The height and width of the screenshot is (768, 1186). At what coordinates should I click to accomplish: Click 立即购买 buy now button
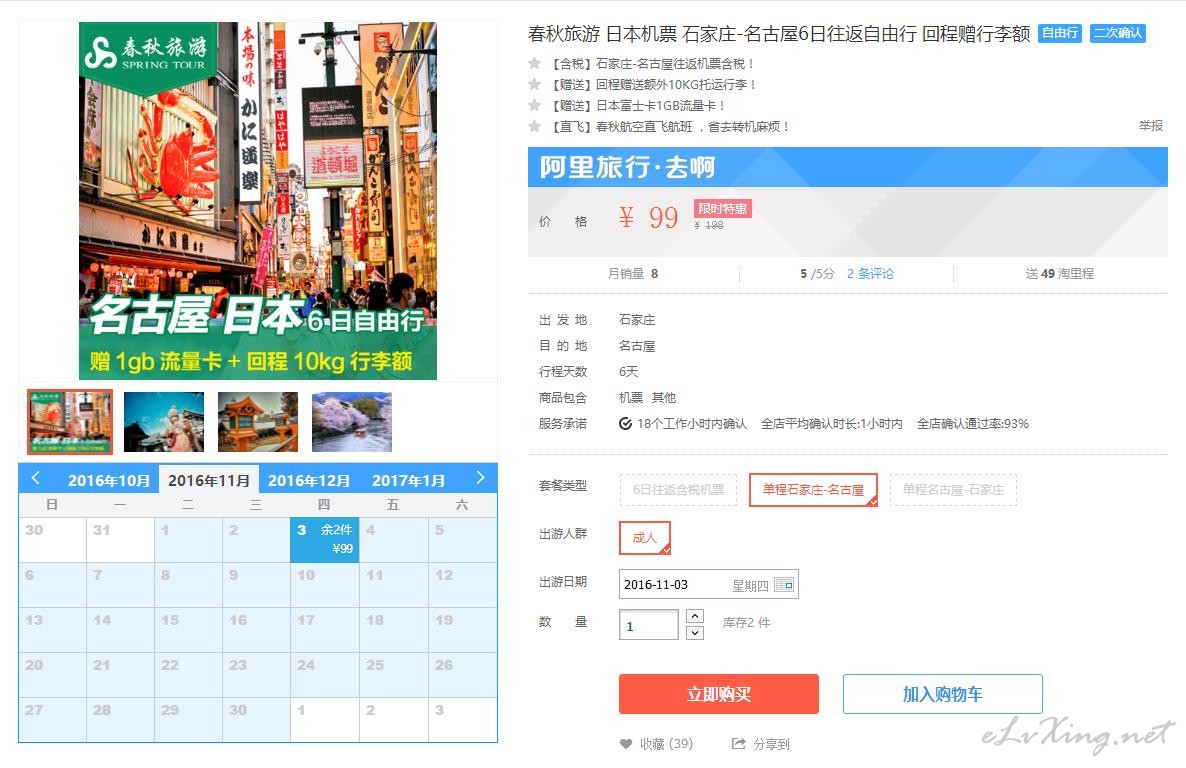coord(719,694)
